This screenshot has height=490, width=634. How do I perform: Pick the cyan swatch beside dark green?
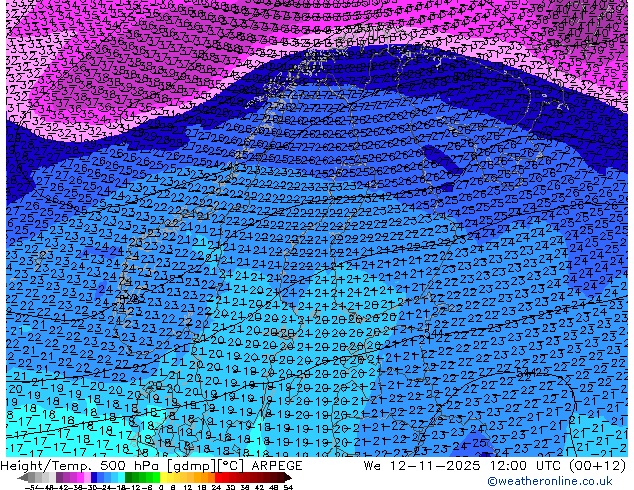click(121, 477)
